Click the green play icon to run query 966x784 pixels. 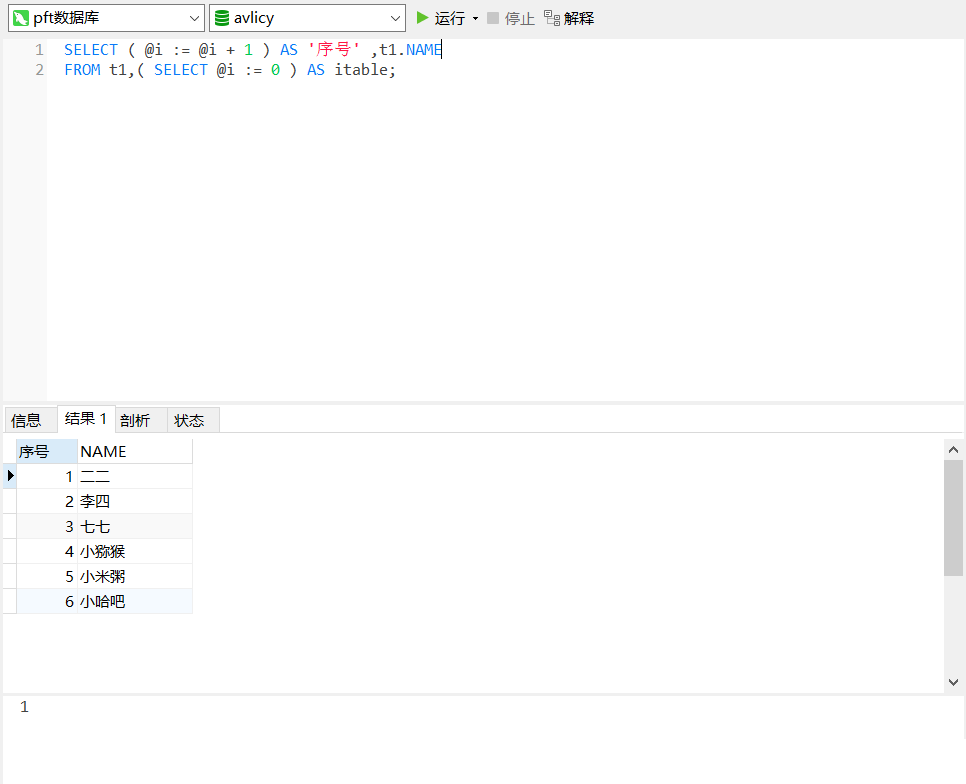coord(422,17)
